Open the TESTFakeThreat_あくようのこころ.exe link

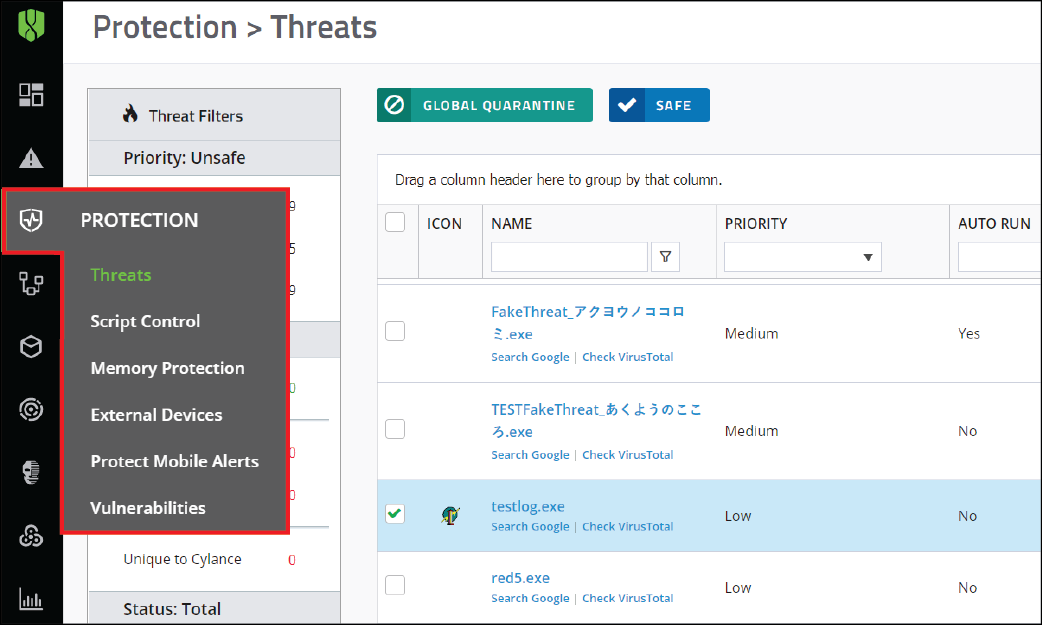point(596,420)
